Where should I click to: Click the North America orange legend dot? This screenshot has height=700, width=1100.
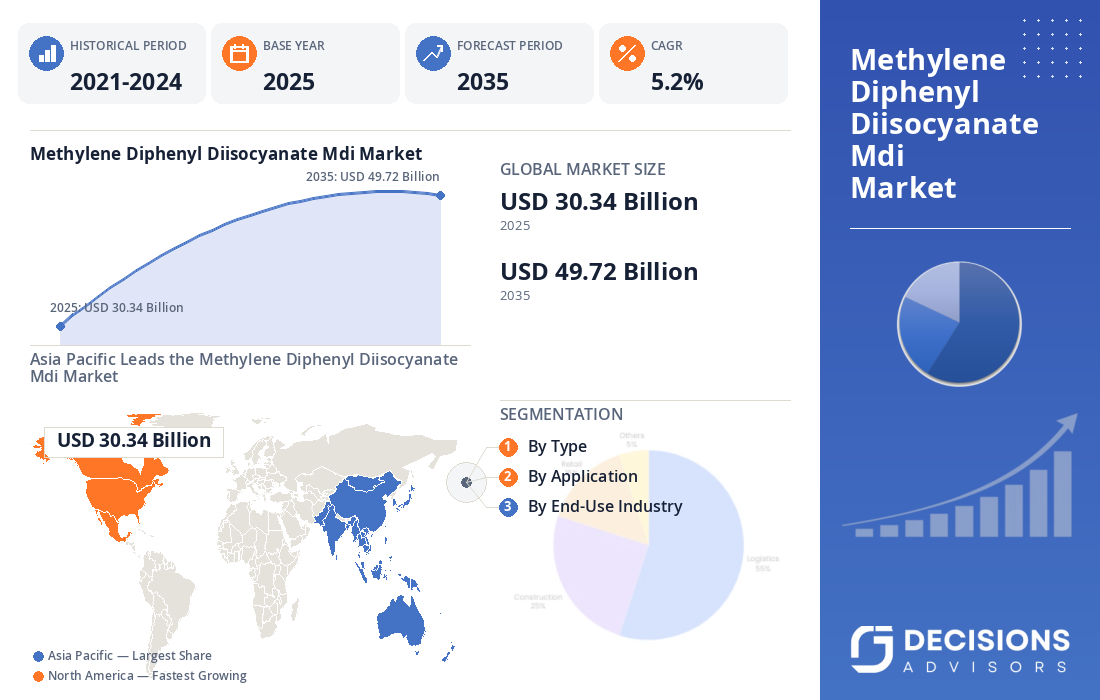tap(39, 677)
